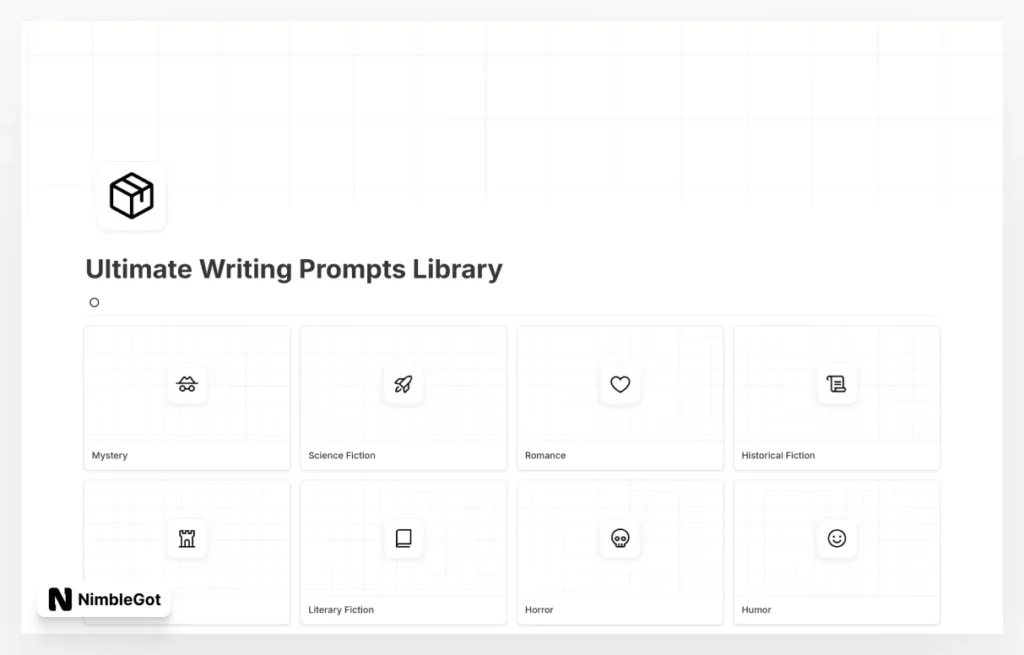Click the Mystery card's spy glasses icon
Image resolution: width=1024 pixels, height=655 pixels.
(187, 384)
